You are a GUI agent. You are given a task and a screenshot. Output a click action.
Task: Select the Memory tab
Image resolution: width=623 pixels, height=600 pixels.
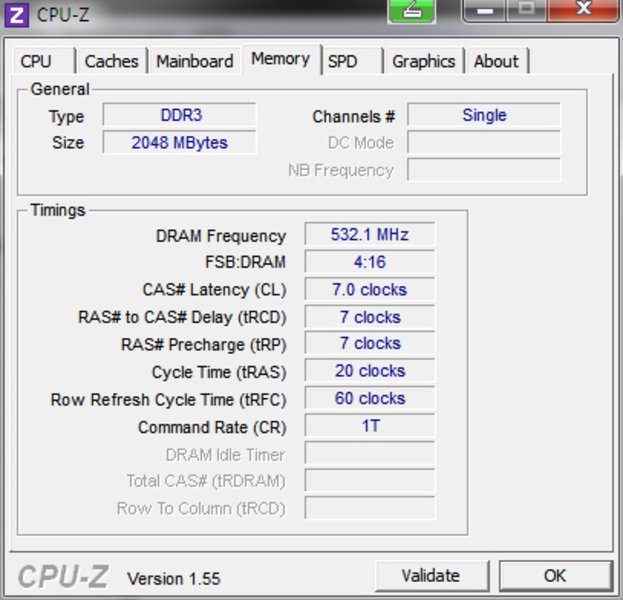pos(281,59)
